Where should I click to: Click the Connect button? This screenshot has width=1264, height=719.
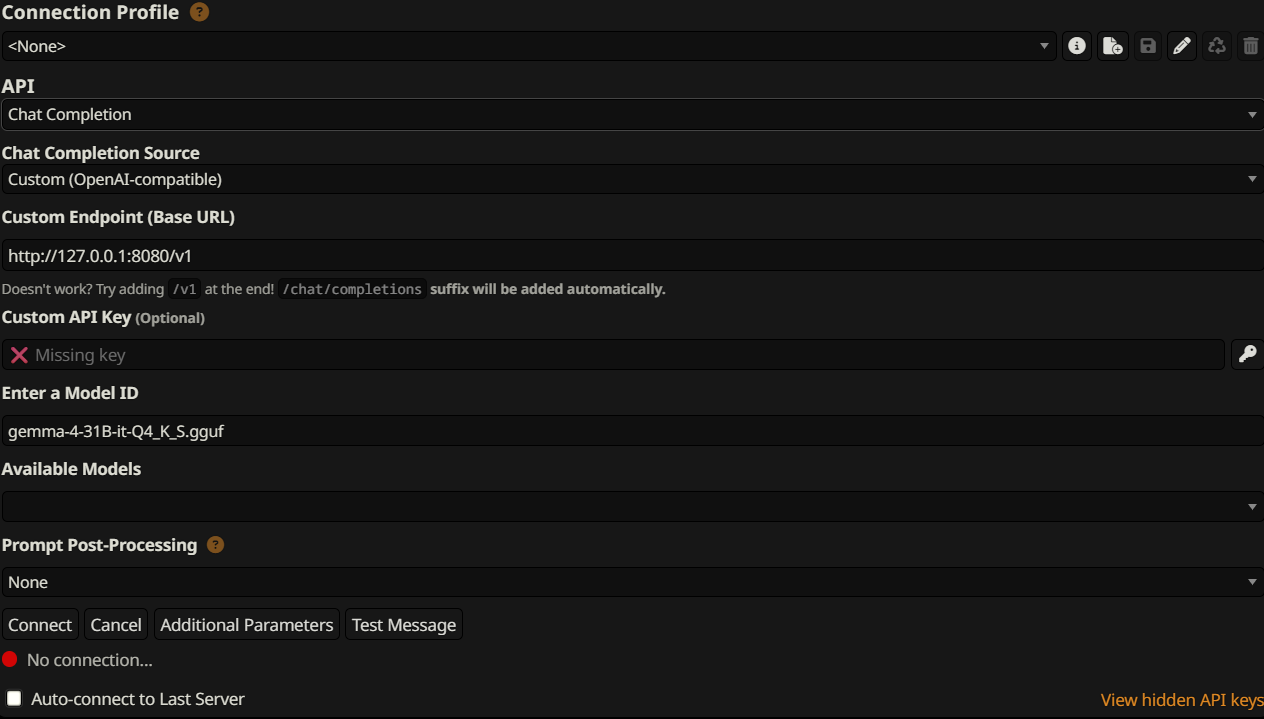(x=40, y=624)
